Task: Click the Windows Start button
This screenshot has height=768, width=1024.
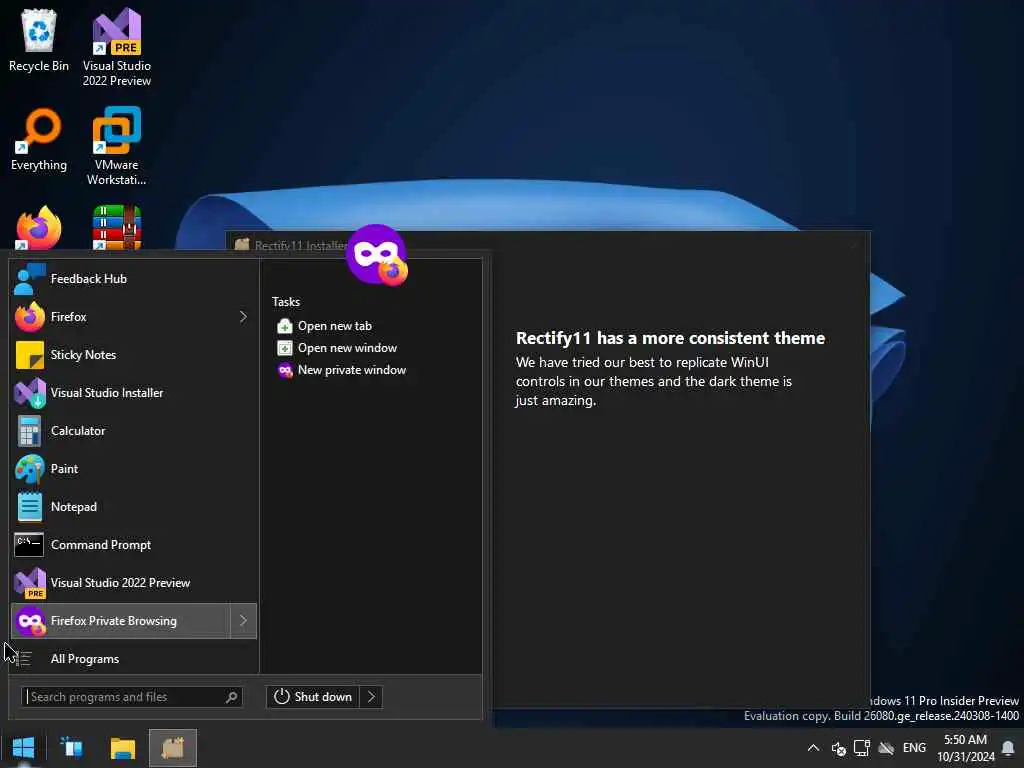Action: (x=24, y=748)
